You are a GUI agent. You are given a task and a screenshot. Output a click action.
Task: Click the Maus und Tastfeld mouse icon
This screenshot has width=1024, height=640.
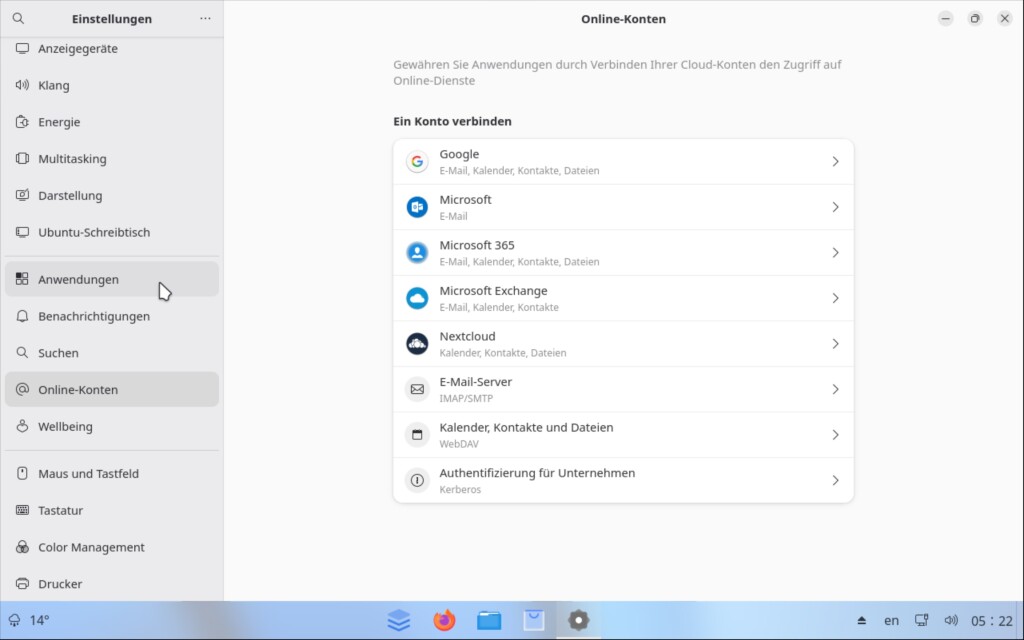(22, 473)
